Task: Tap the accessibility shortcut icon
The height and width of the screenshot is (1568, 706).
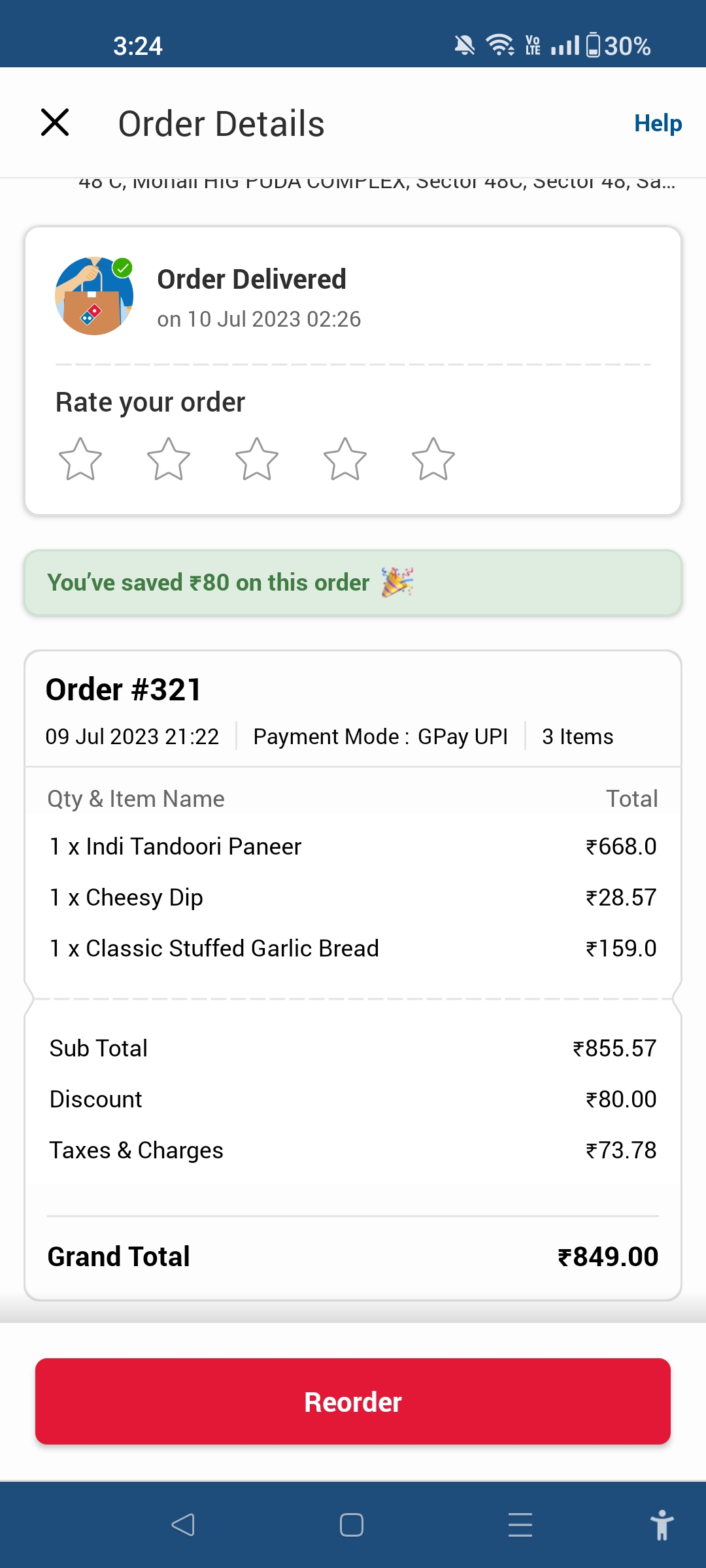Action: [662, 1525]
